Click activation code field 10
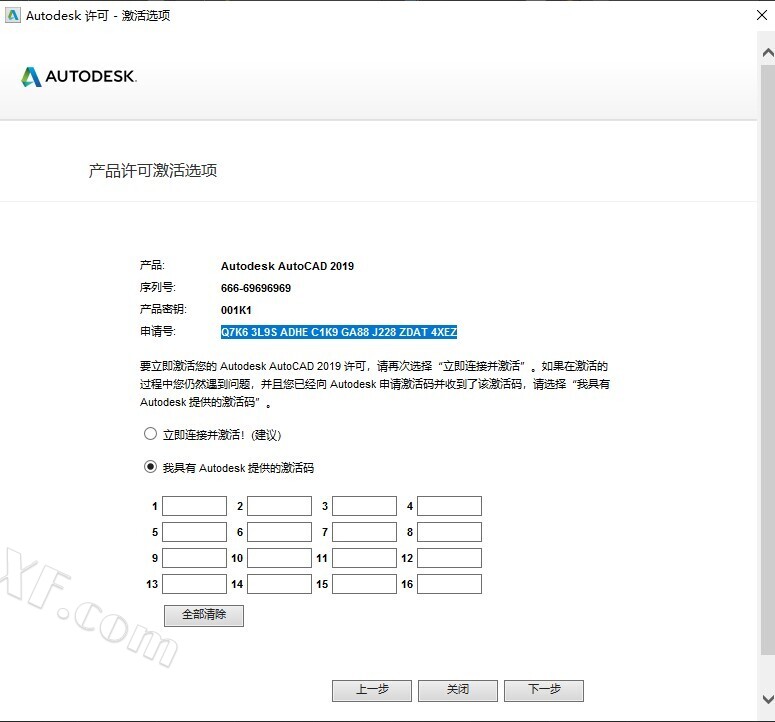This screenshot has width=775, height=722. tap(279, 558)
